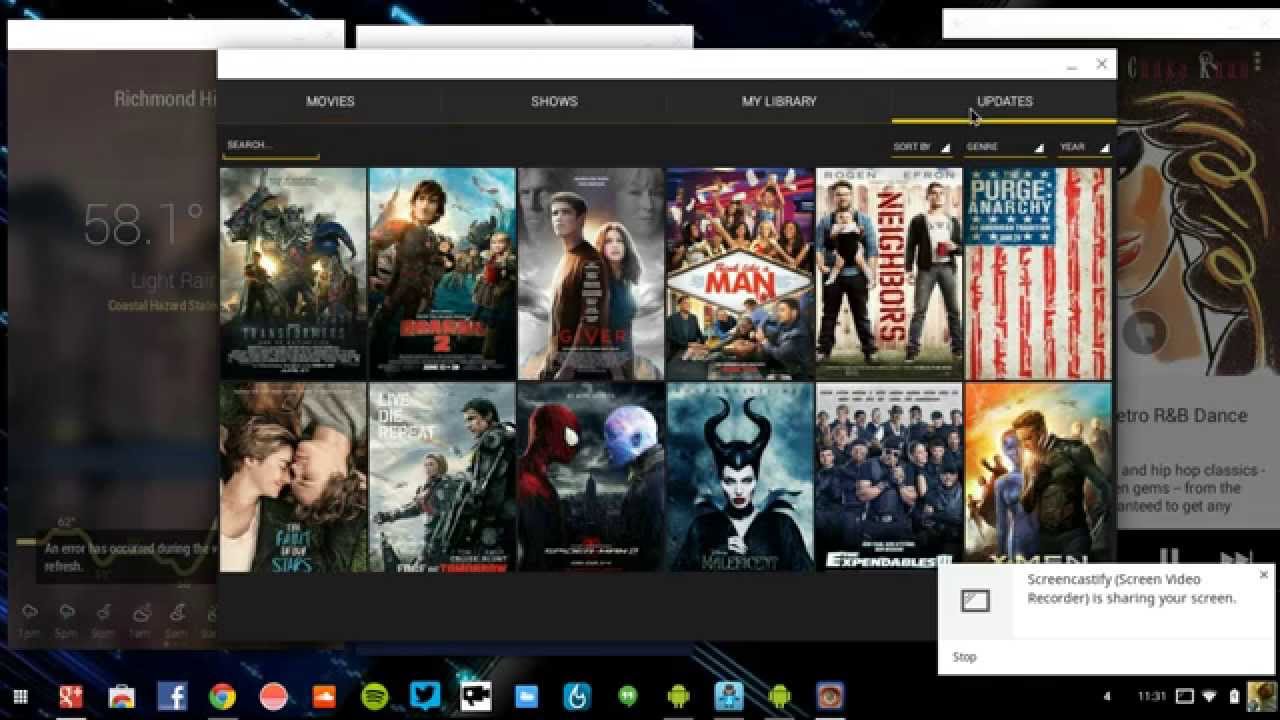Expand the Year dropdown
The image size is (1280, 720).
1084,147
